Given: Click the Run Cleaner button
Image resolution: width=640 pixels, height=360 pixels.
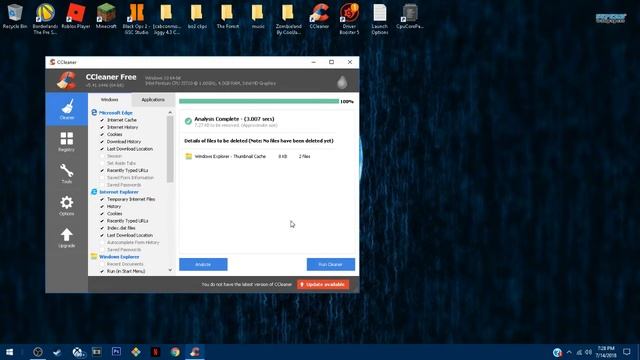Looking at the screenshot, I should tap(331, 264).
